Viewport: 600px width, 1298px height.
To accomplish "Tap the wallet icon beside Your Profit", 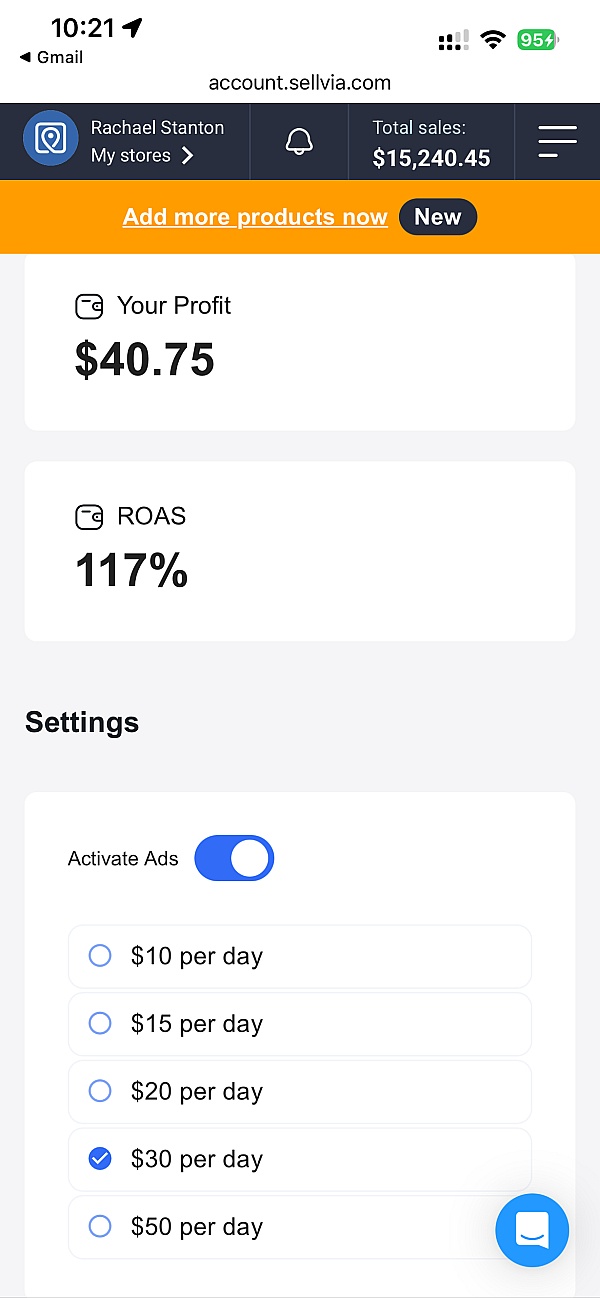I will coord(89,307).
